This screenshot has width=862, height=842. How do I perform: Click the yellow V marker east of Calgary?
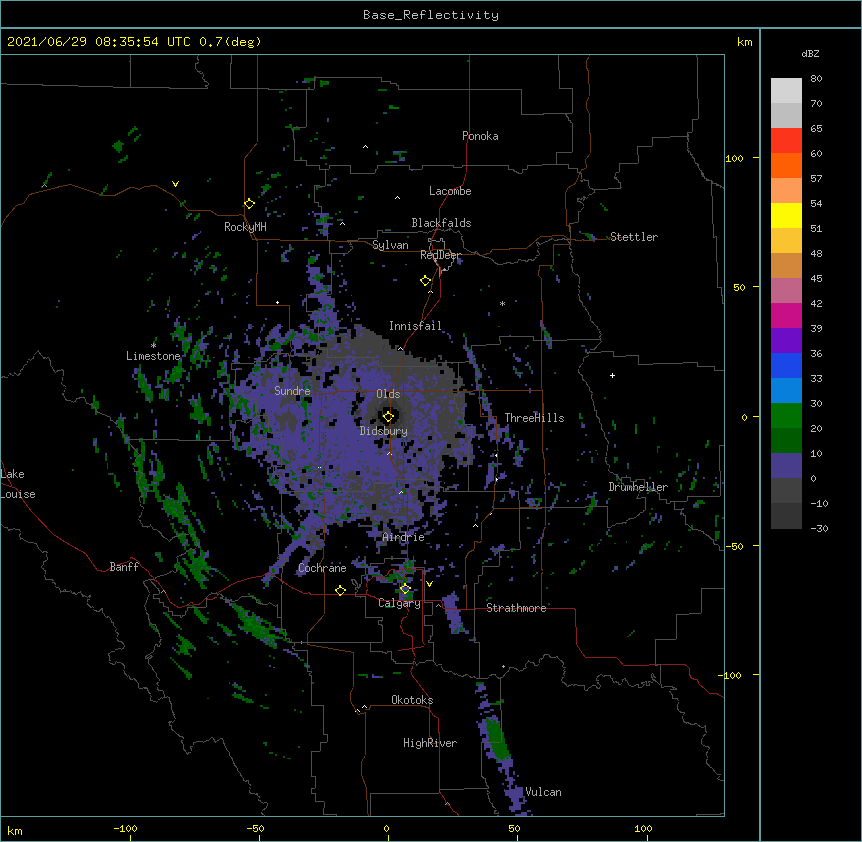pos(429,584)
